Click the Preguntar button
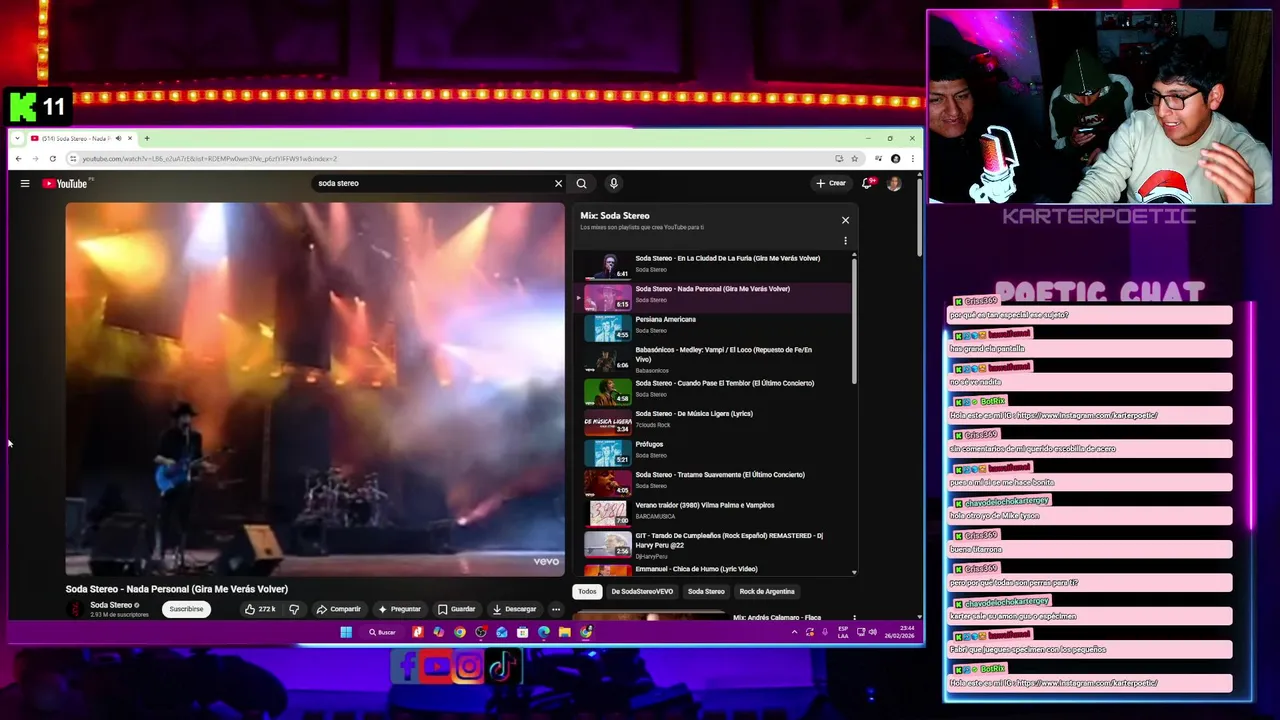The height and width of the screenshot is (720, 1280). click(x=399, y=609)
